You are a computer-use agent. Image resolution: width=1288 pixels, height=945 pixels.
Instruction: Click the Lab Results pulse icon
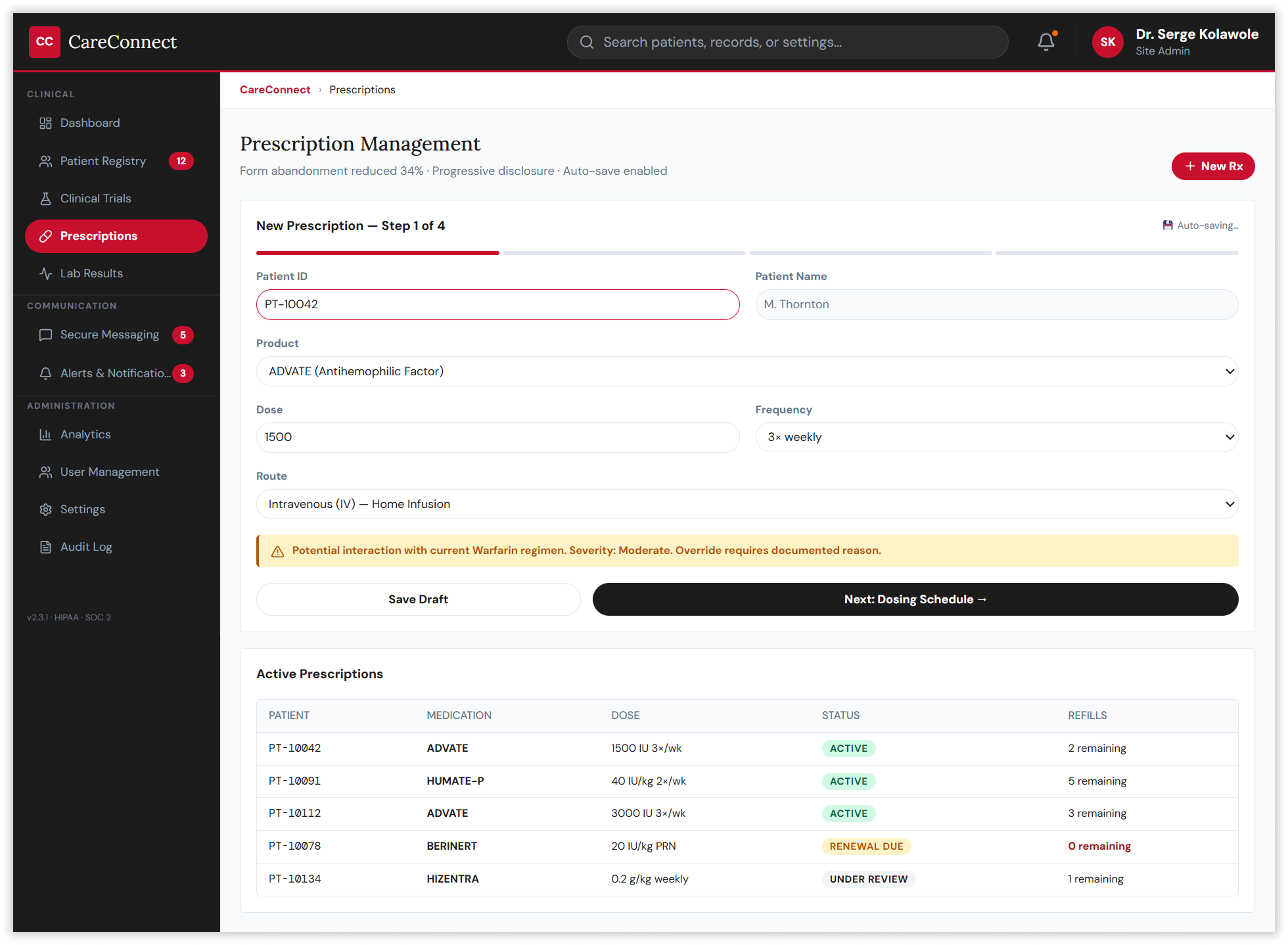click(x=45, y=273)
